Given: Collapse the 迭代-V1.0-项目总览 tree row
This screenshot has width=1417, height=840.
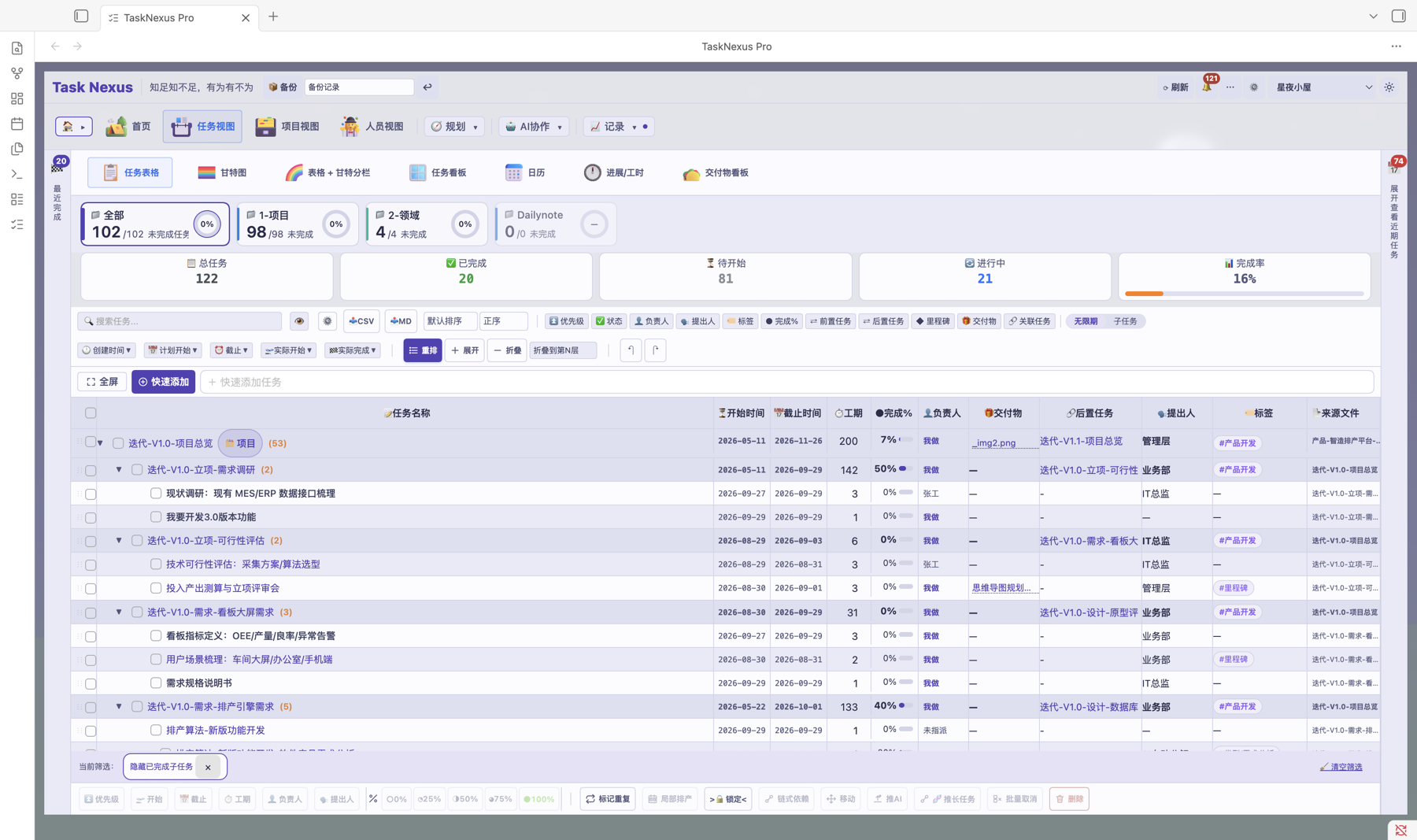Looking at the screenshot, I should pos(101,443).
